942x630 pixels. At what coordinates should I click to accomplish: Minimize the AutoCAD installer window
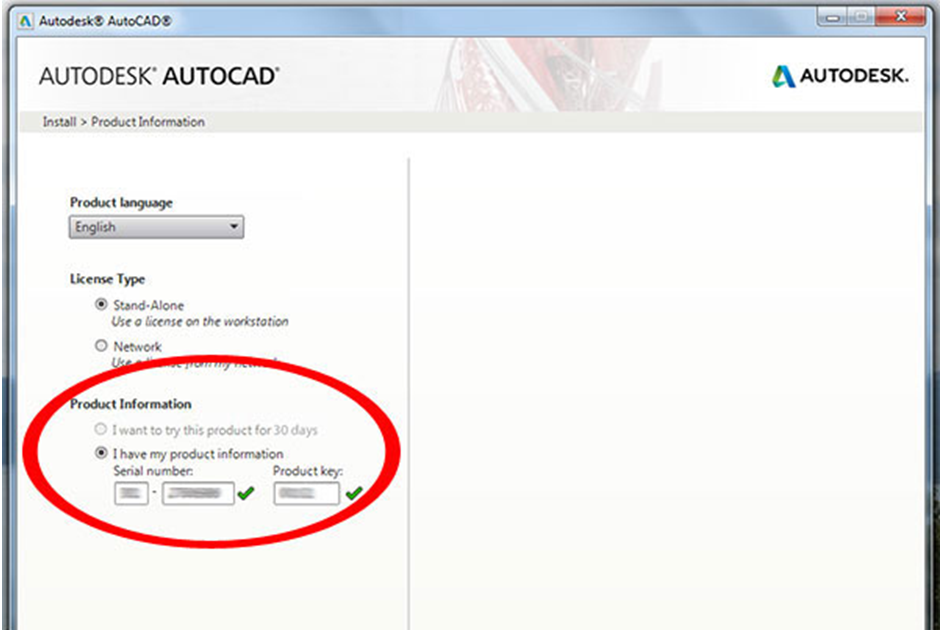point(832,17)
